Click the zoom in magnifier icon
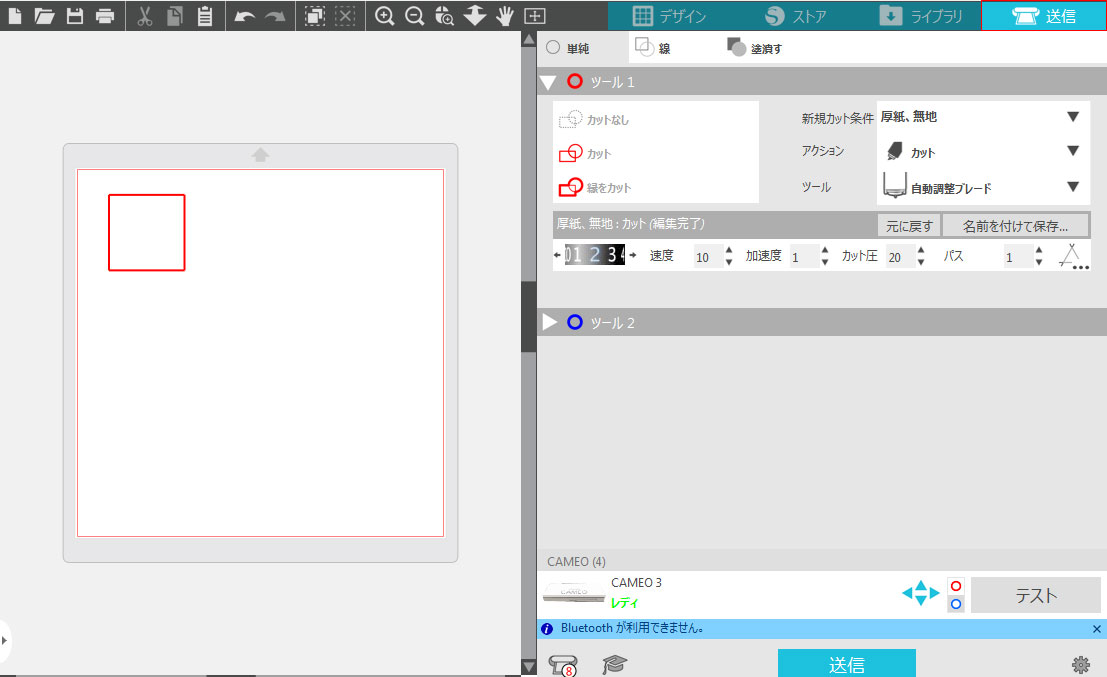 tap(384, 16)
